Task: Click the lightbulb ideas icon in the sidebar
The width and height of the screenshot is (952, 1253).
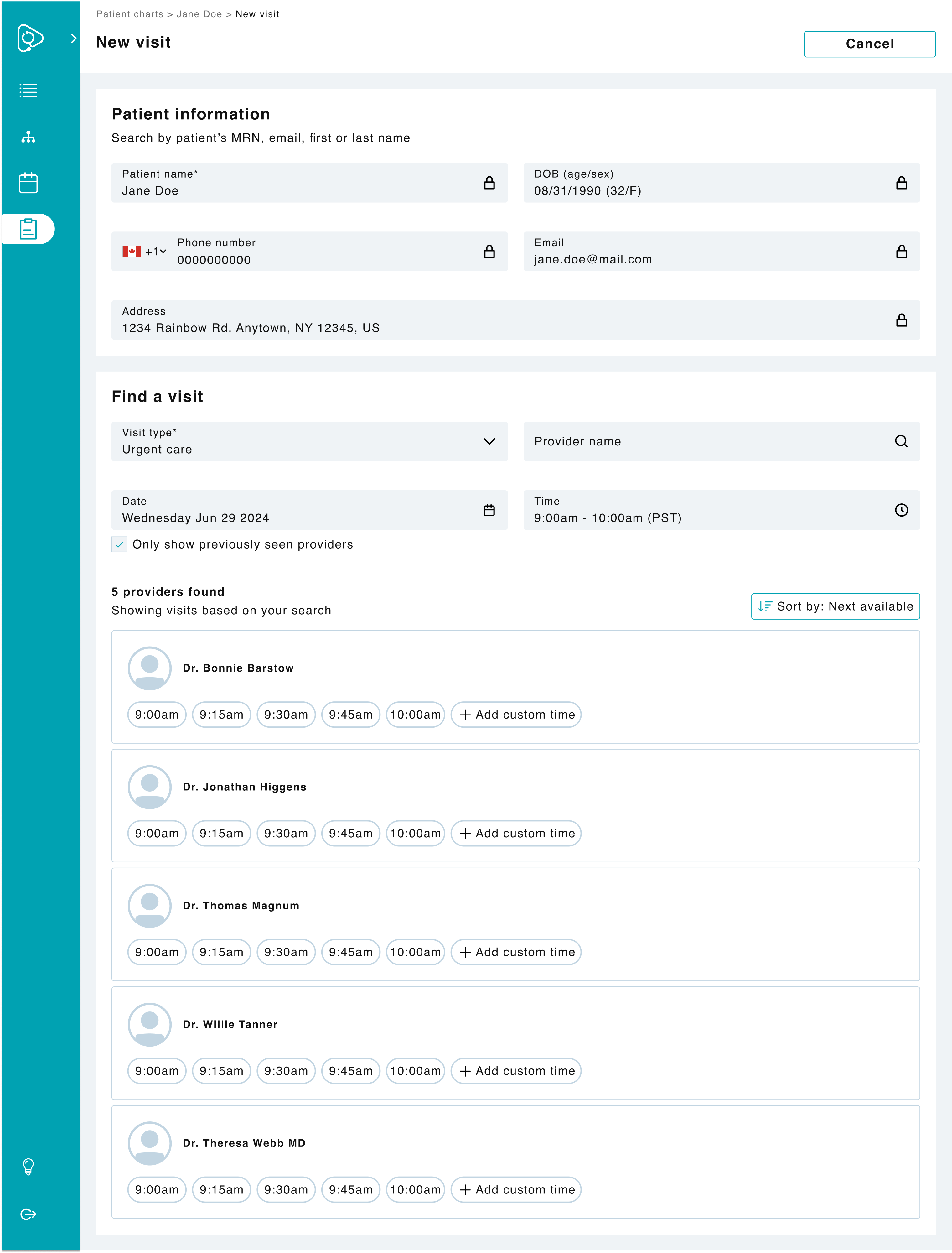Action: tap(28, 1167)
